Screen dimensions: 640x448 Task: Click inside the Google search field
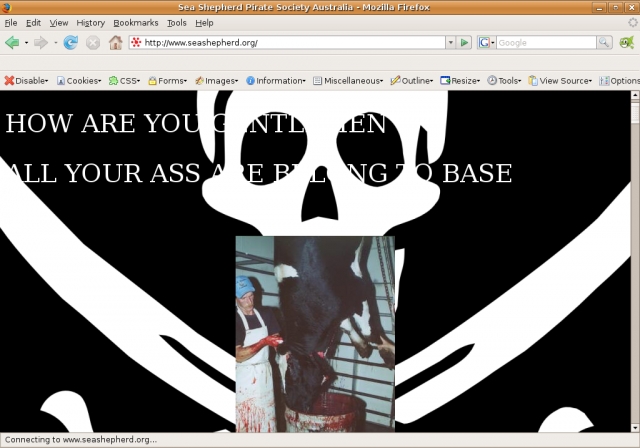point(545,43)
